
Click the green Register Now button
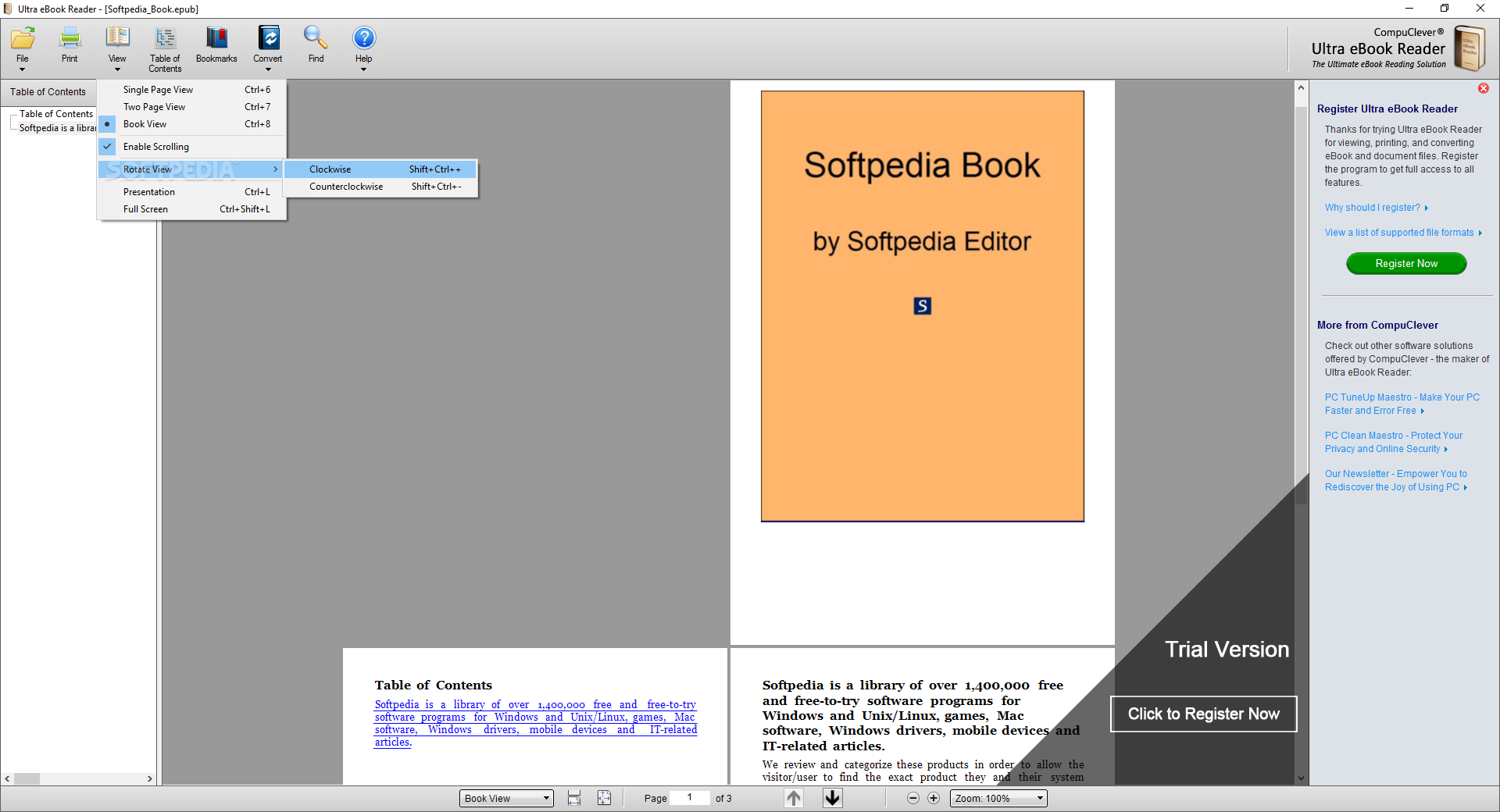pyautogui.click(x=1406, y=264)
